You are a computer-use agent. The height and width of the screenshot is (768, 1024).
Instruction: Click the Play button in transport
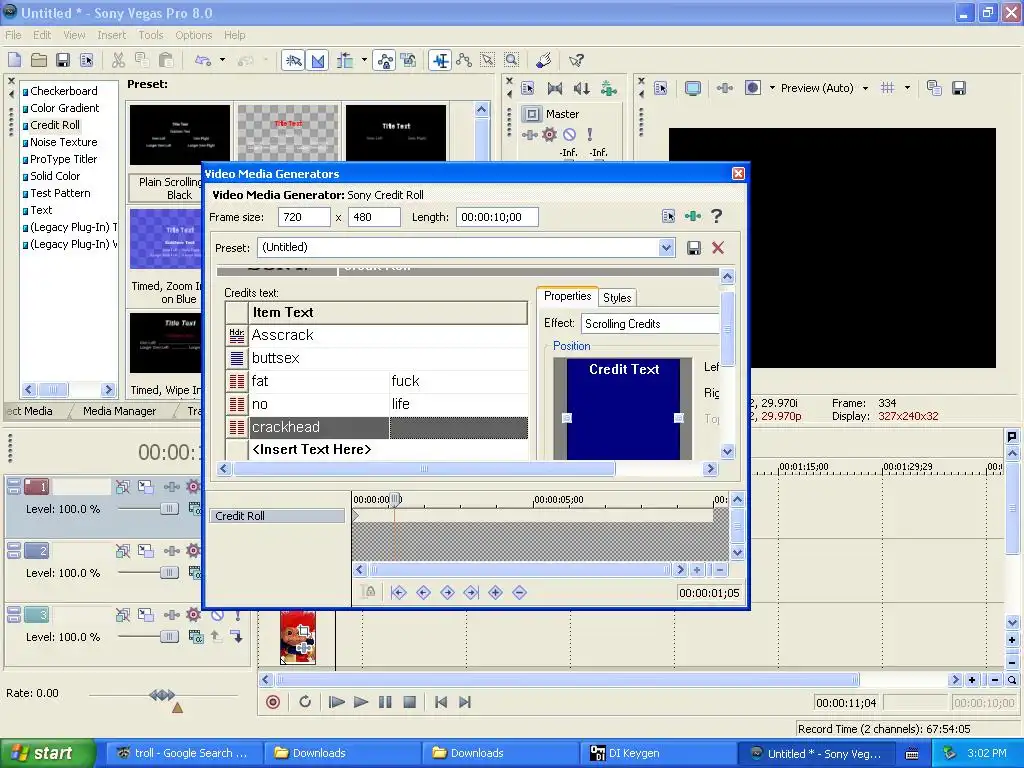click(x=360, y=702)
